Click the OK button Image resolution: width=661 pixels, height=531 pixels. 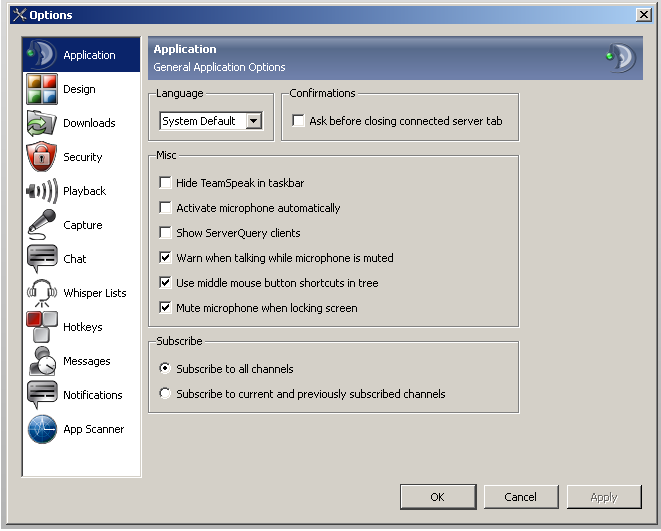tap(438, 497)
